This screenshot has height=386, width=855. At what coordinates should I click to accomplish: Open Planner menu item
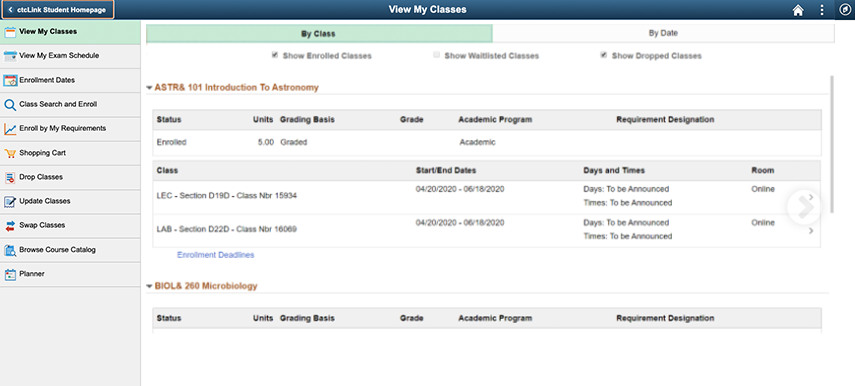coord(70,274)
